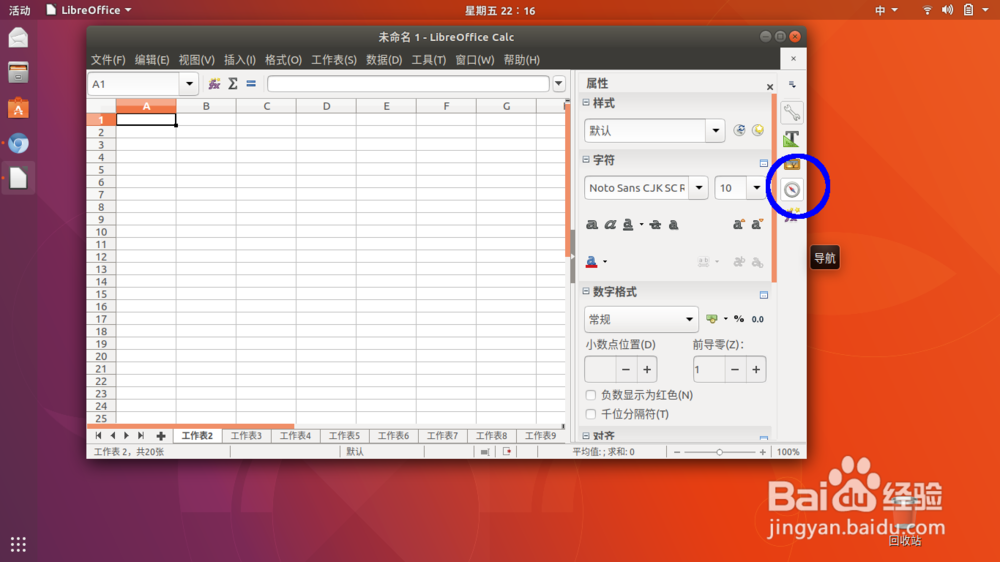Screen dimensions: 1000x562
Task: Open the 默认 style dropdown
Action: click(x=716, y=131)
